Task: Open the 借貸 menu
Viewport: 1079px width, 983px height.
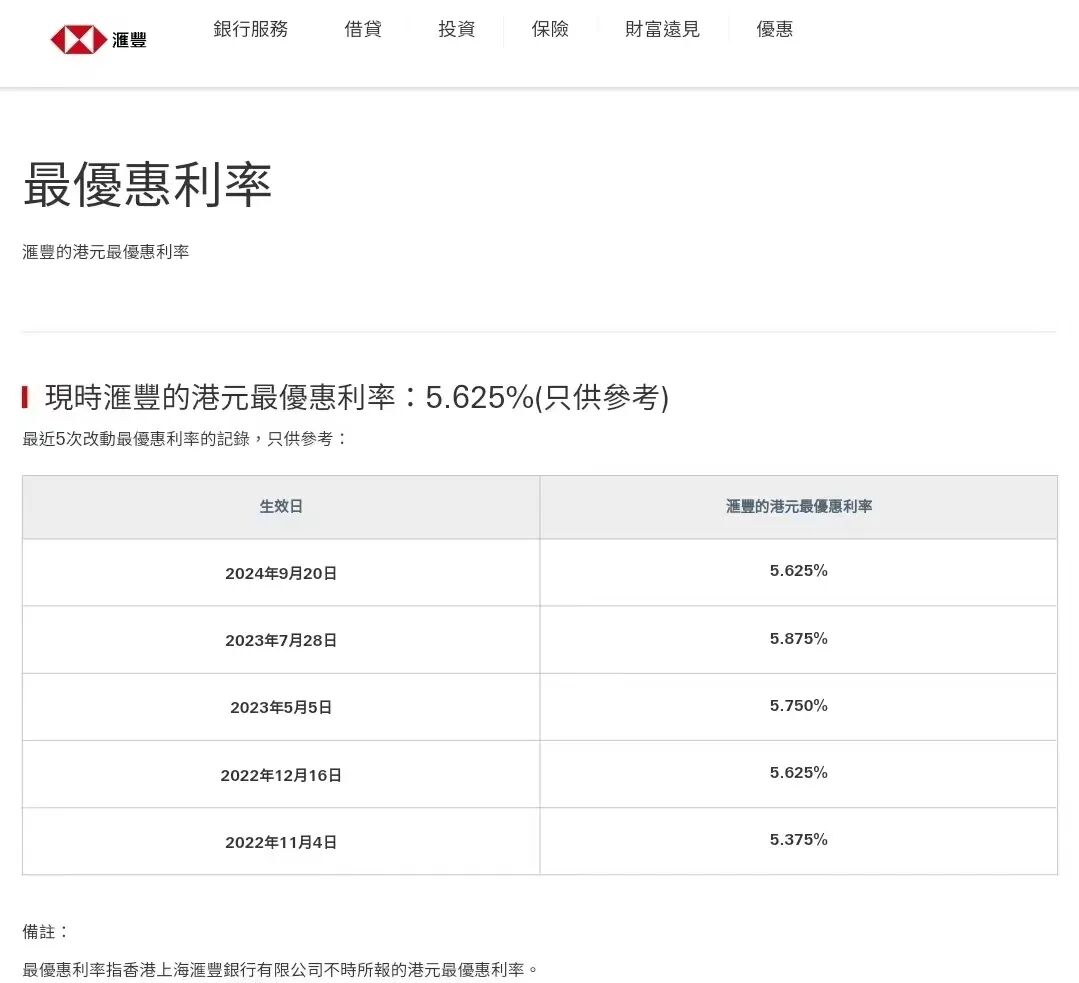Action: [x=363, y=29]
